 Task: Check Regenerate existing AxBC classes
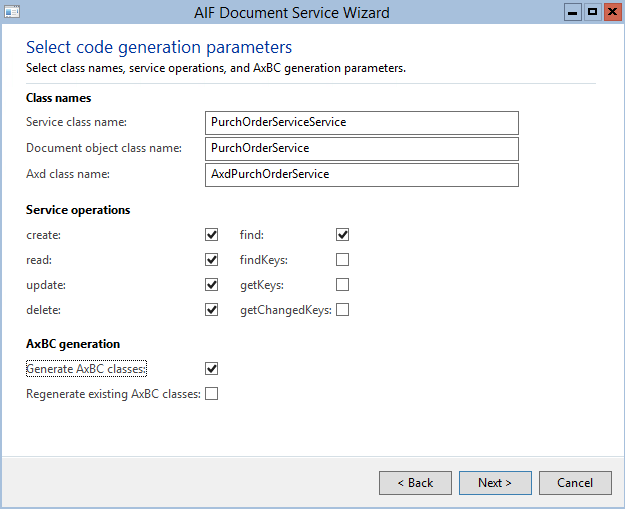pos(211,394)
